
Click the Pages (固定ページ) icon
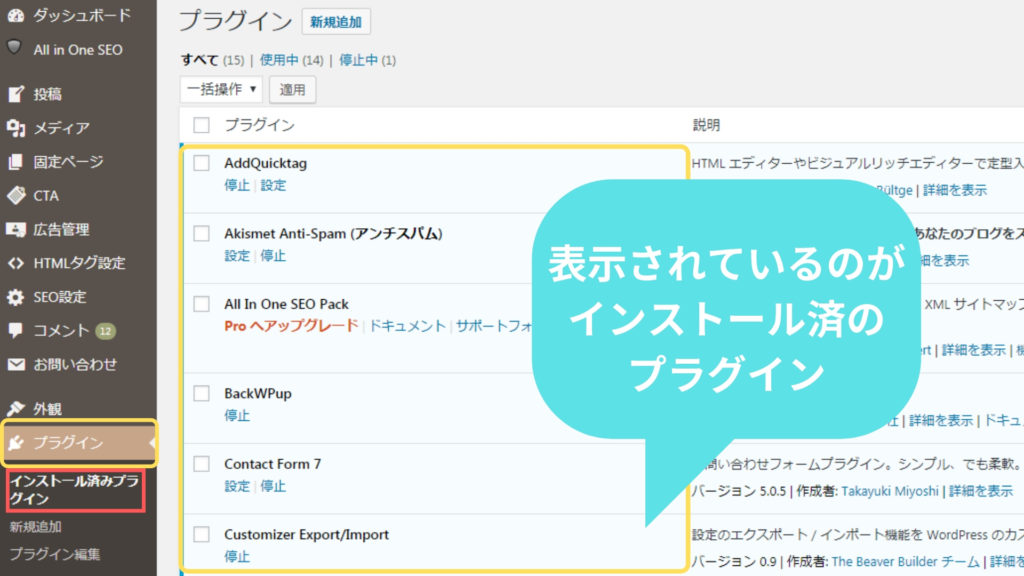tap(16, 162)
